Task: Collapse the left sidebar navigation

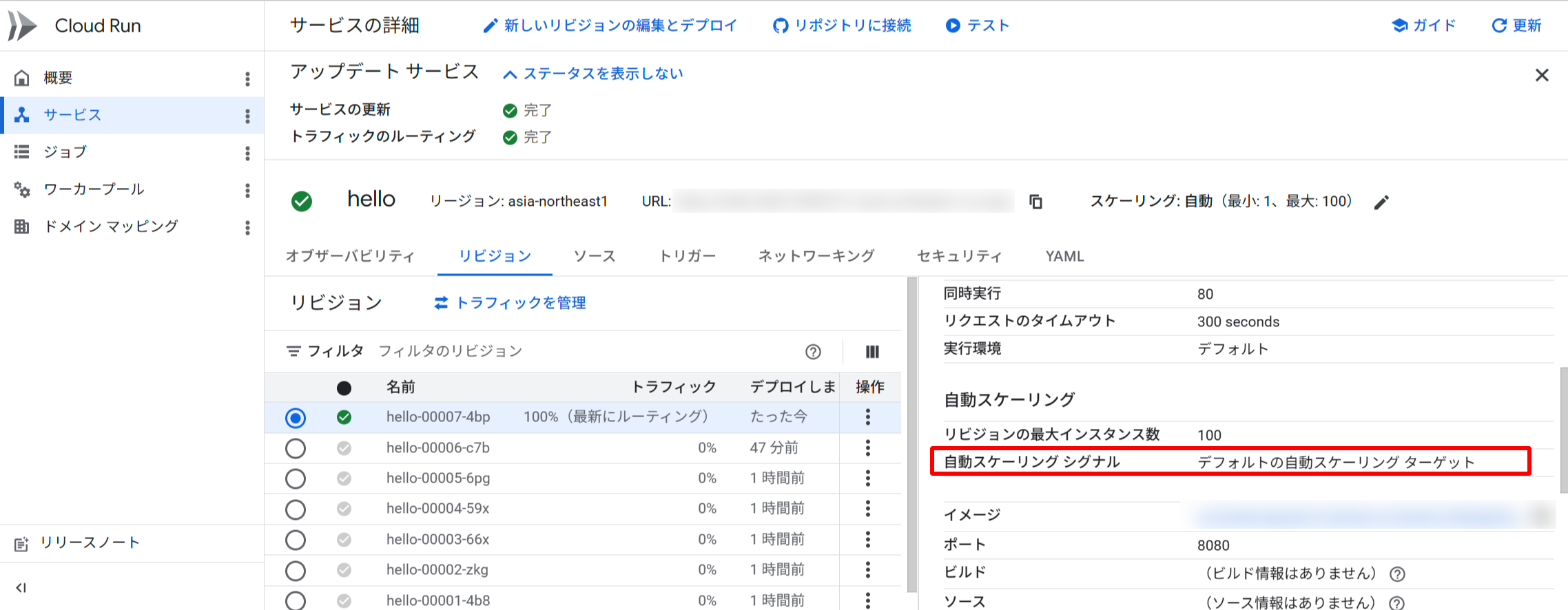Action: click(x=21, y=587)
